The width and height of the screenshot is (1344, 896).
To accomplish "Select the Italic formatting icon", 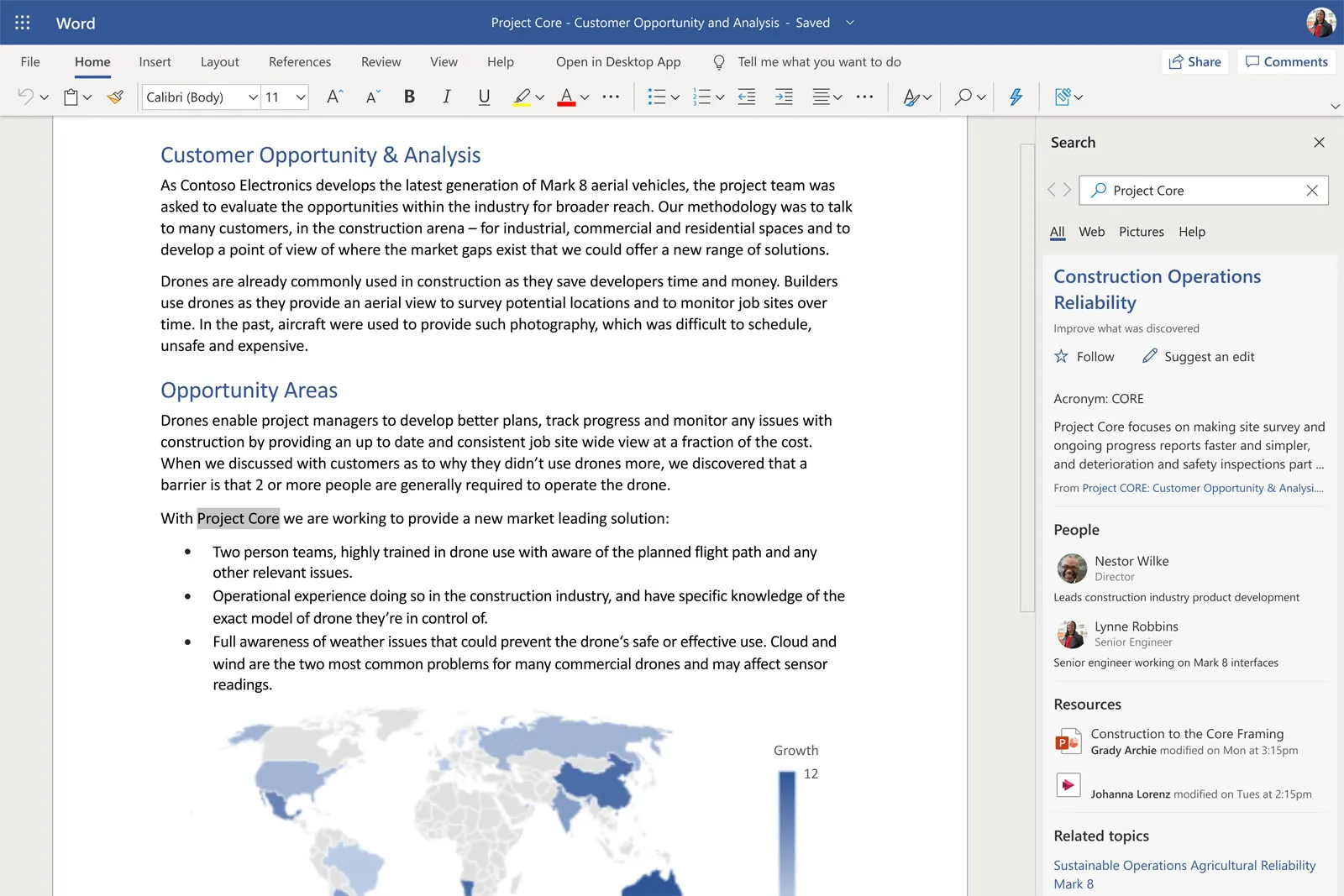I will (x=446, y=97).
